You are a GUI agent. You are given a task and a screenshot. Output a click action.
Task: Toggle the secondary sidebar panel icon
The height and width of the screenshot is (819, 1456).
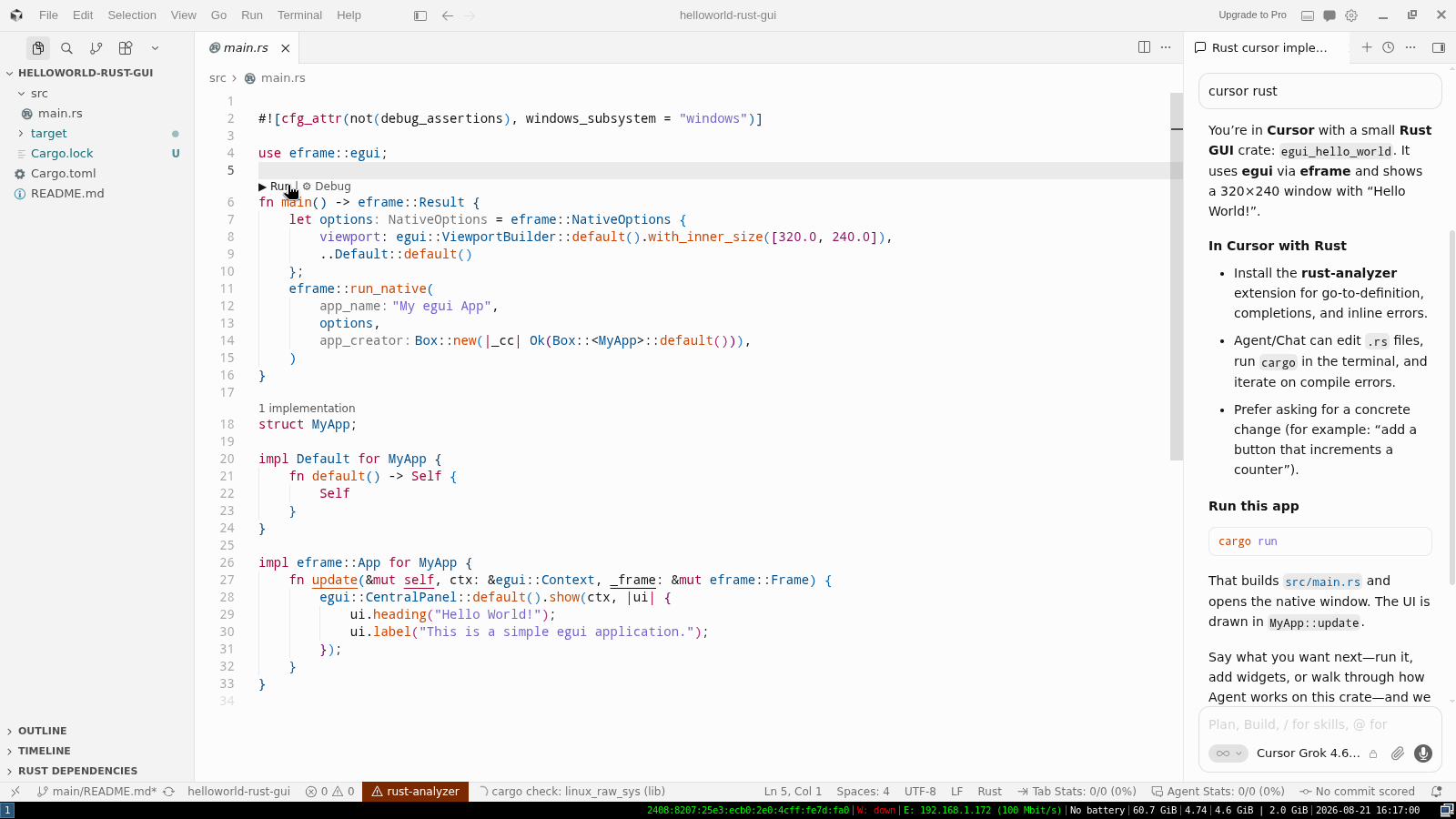pos(1439,47)
